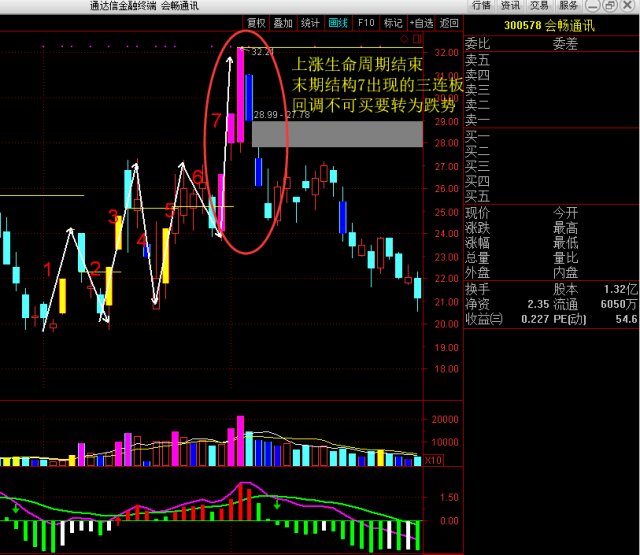Screen dimensions: 640x555
Task: Click the small diamond icon above chart
Action: pos(404,39)
